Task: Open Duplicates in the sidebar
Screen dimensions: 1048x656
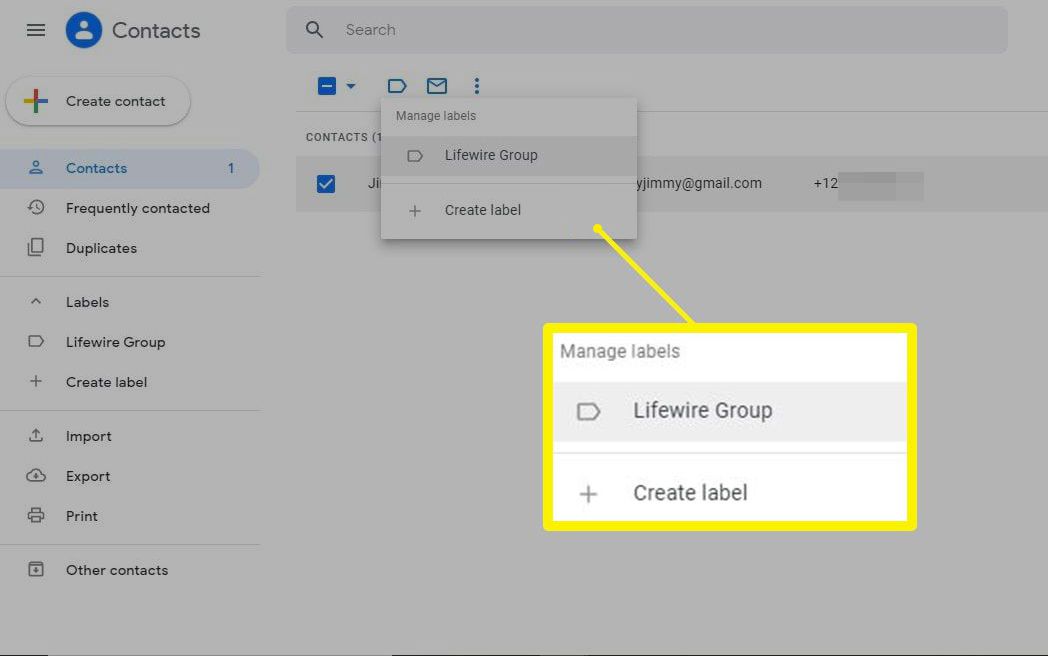Action: [x=130, y=248]
